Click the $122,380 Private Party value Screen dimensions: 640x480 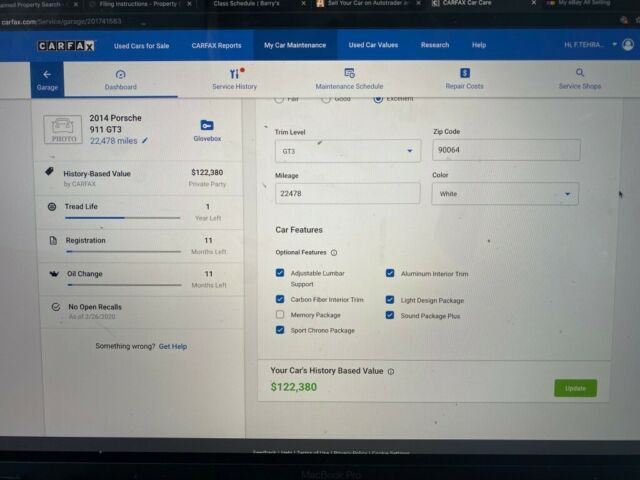point(207,172)
